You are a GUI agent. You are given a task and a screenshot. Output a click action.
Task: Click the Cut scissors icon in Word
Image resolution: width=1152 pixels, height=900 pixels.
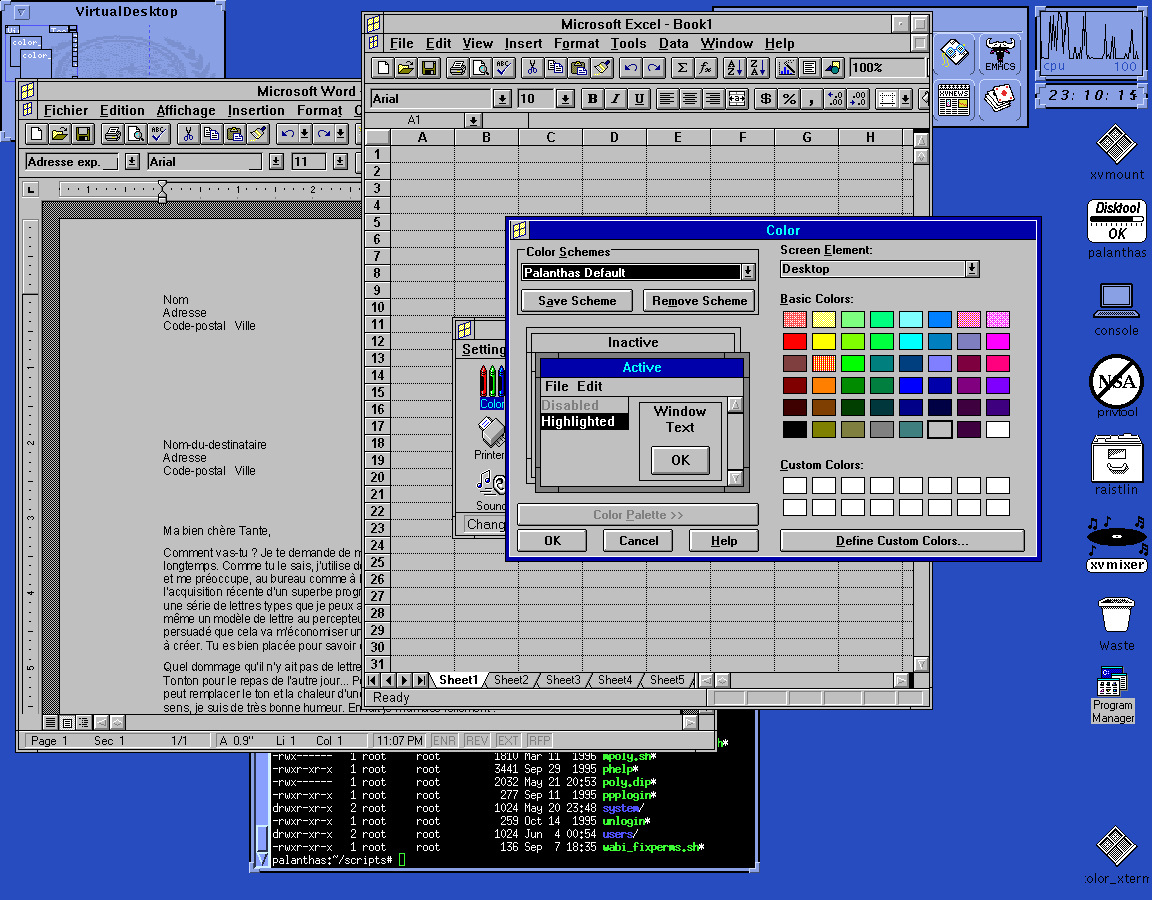(188, 134)
